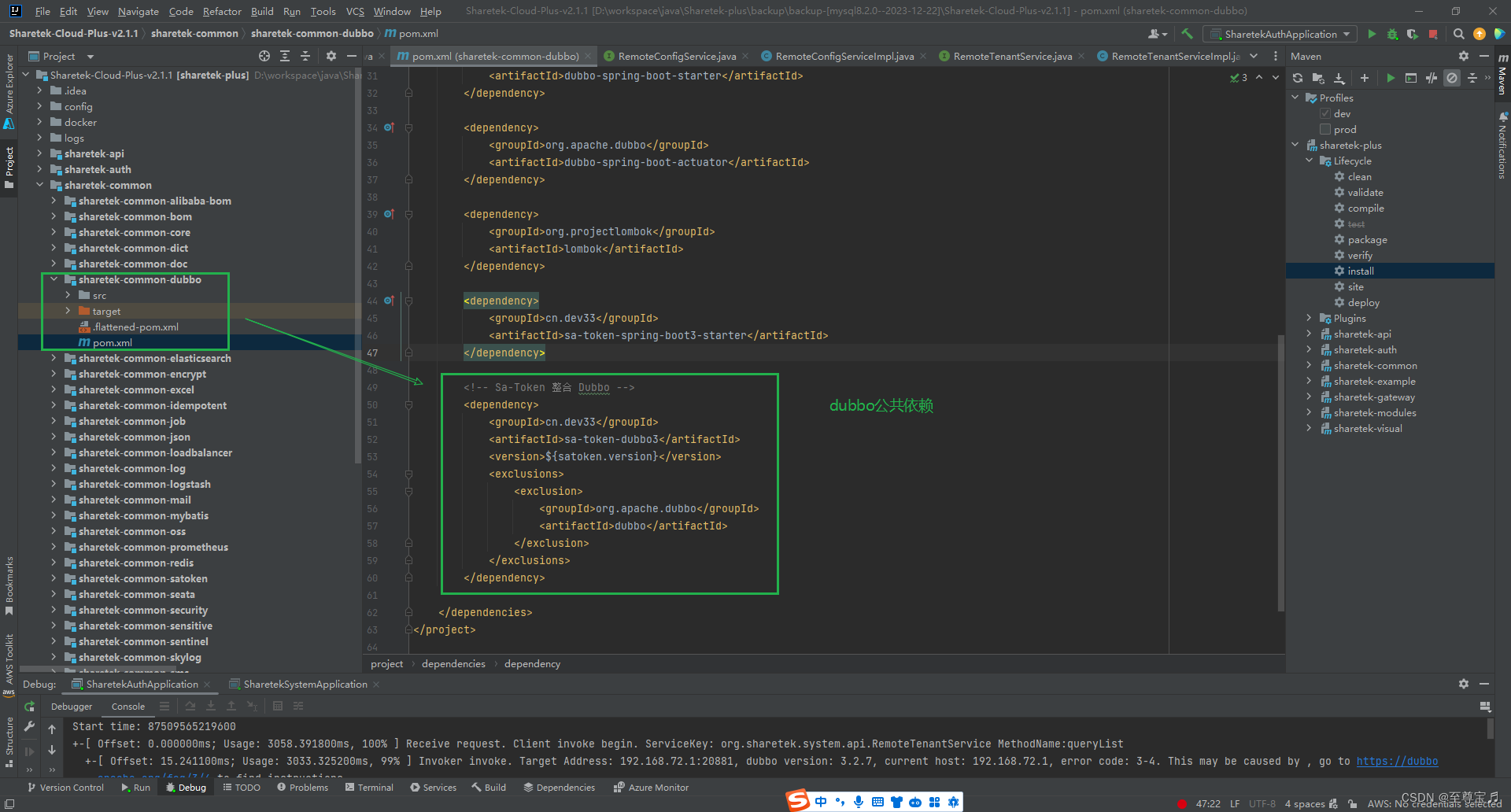Select pom.xml in Project tree
Image resolution: width=1511 pixels, height=812 pixels.
(113, 342)
